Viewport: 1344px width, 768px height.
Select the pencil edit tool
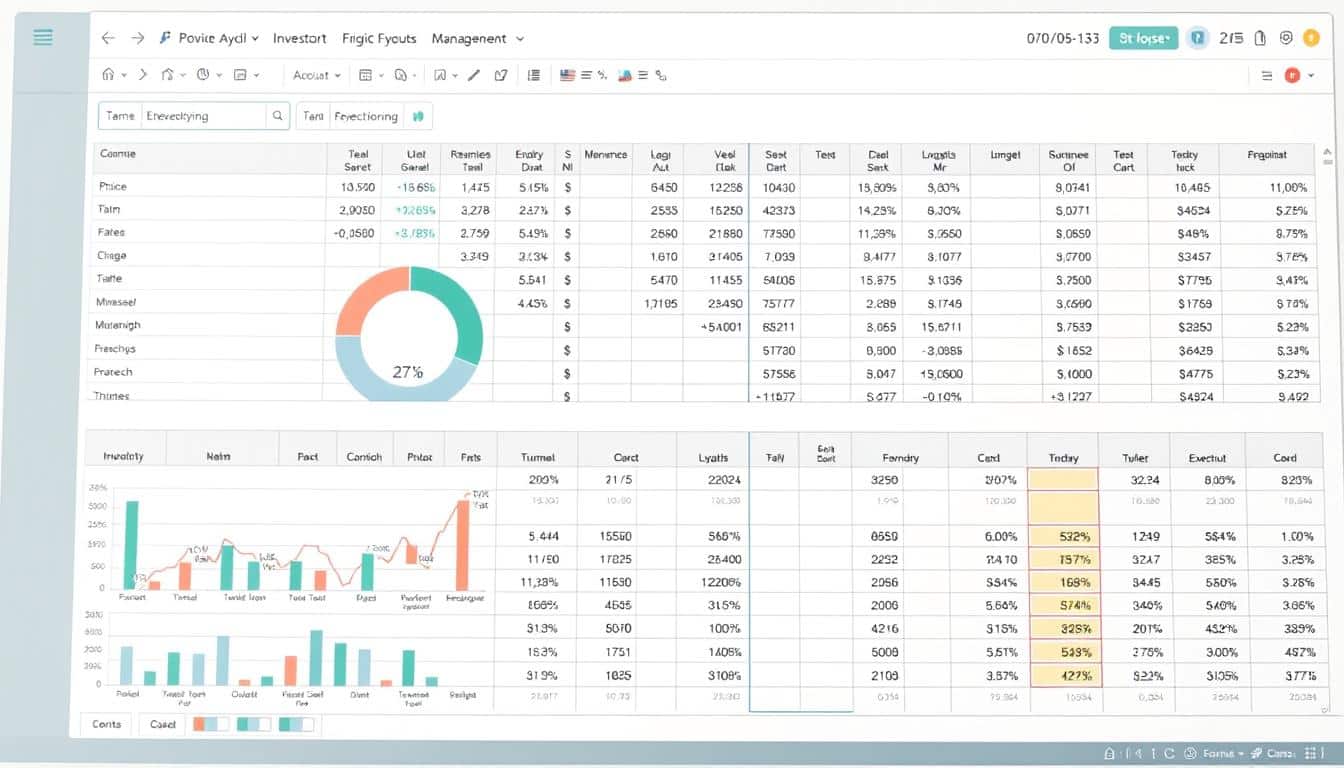[474, 75]
